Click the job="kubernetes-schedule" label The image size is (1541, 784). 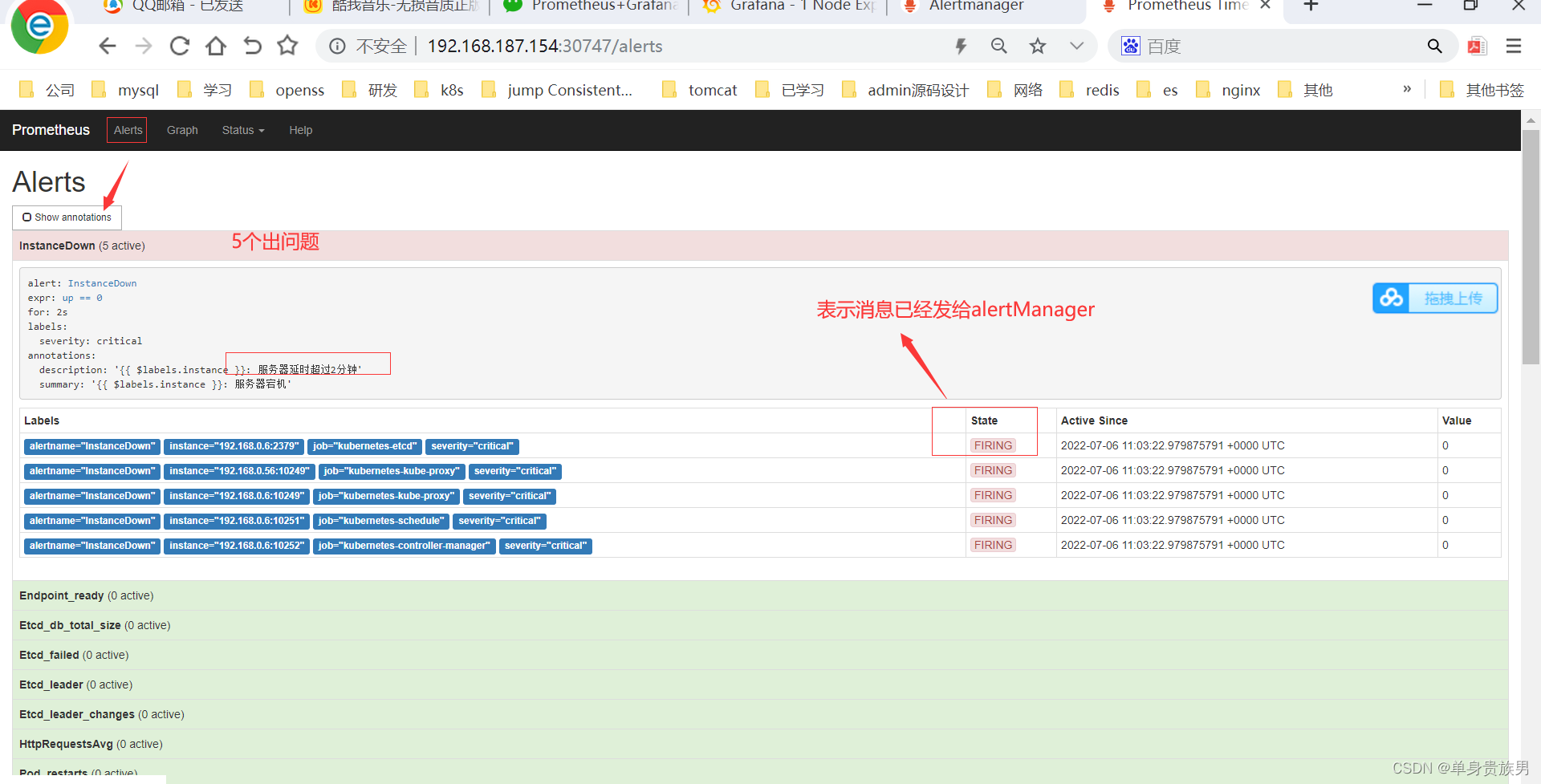(380, 521)
